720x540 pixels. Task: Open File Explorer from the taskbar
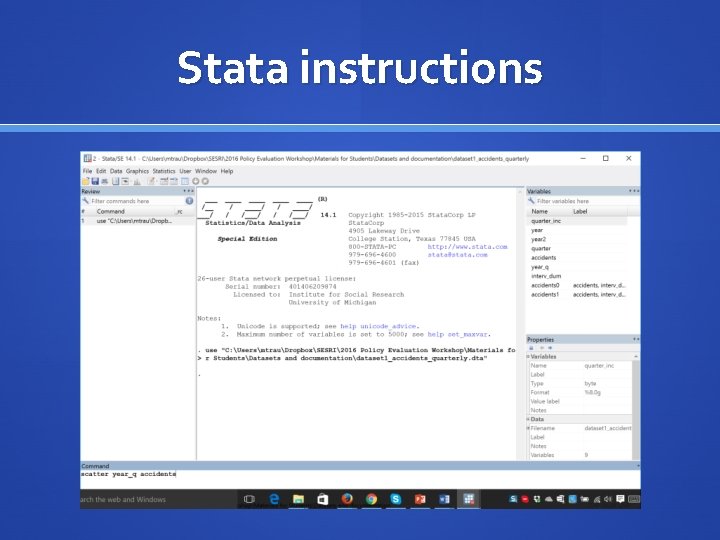click(298, 499)
